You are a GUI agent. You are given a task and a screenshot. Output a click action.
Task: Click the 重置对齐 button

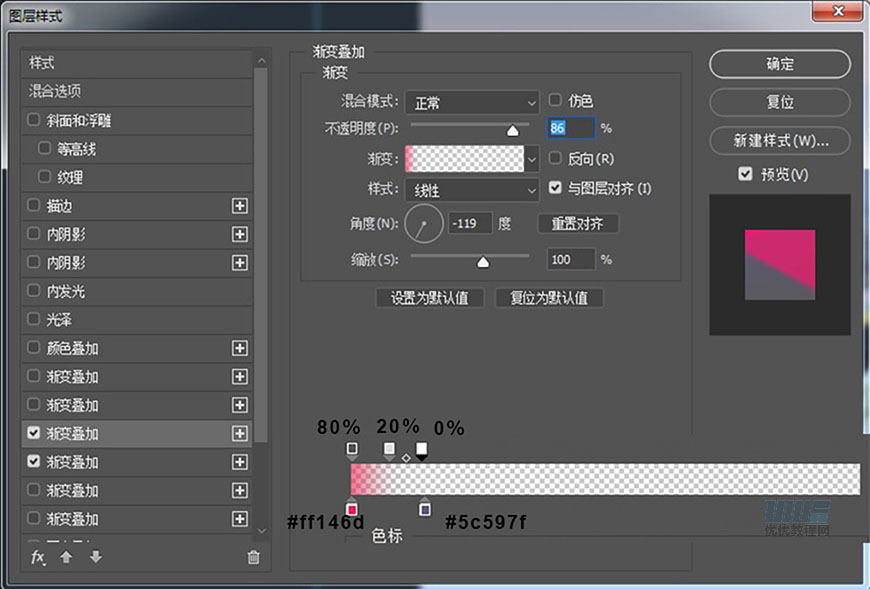(578, 224)
